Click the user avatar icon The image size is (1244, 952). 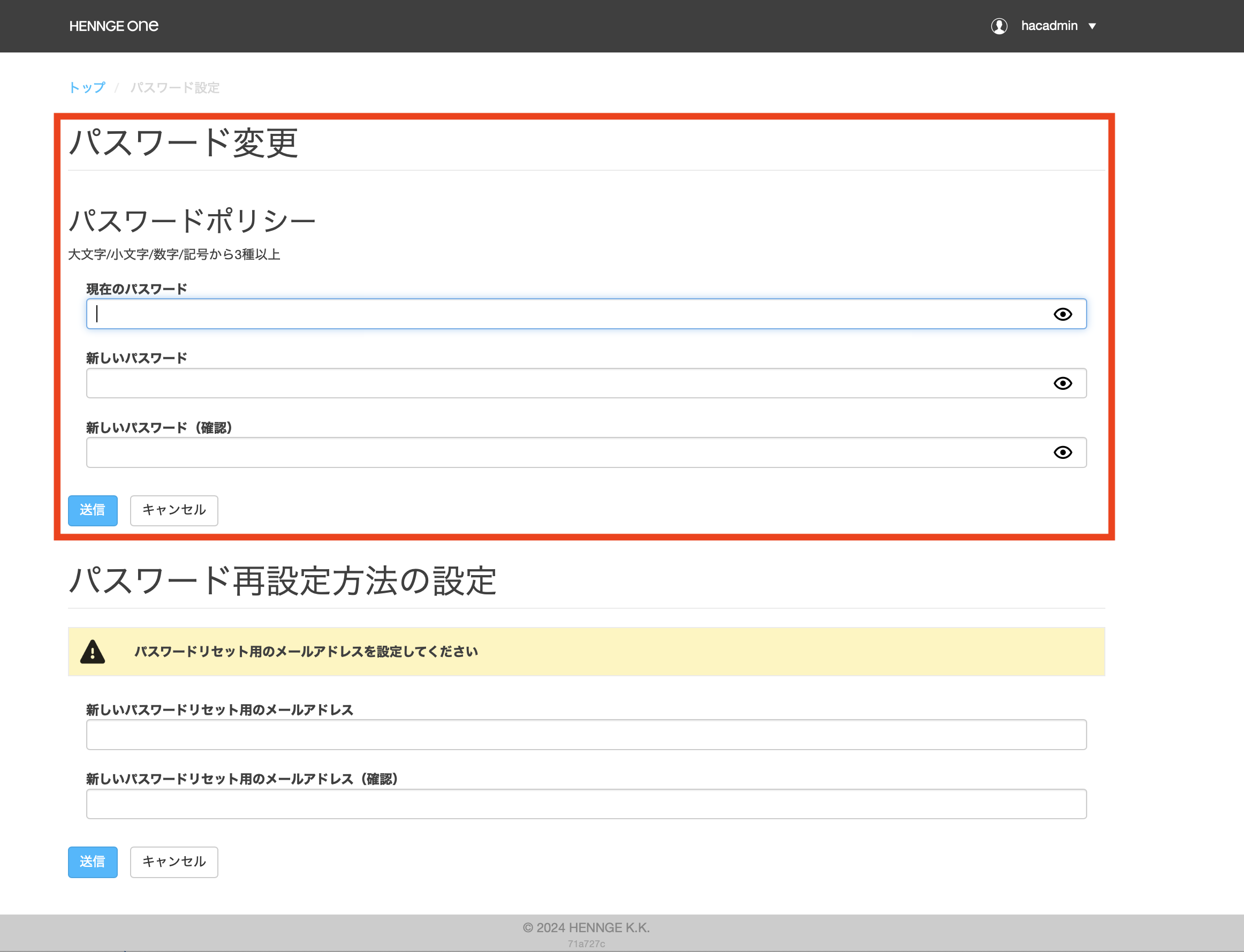[x=999, y=26]
